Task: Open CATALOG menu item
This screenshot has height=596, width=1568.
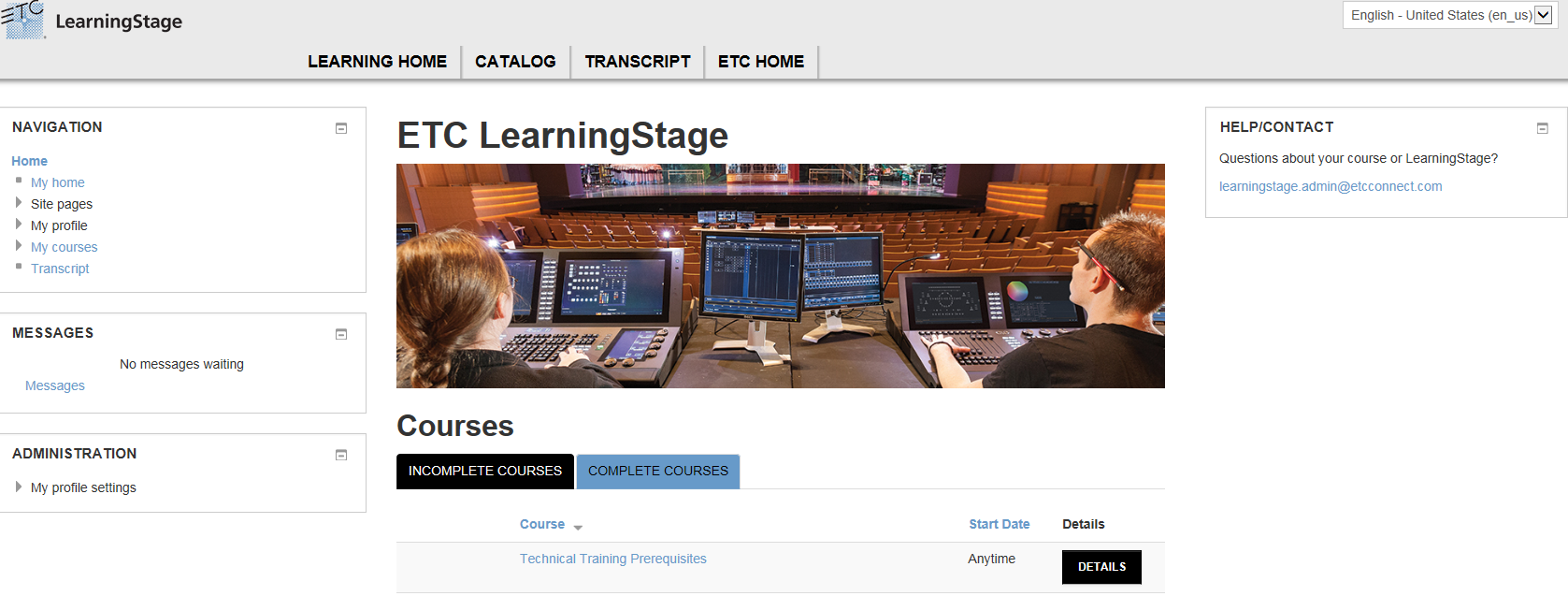Action: pyautogui.click(x=515, y=62)
